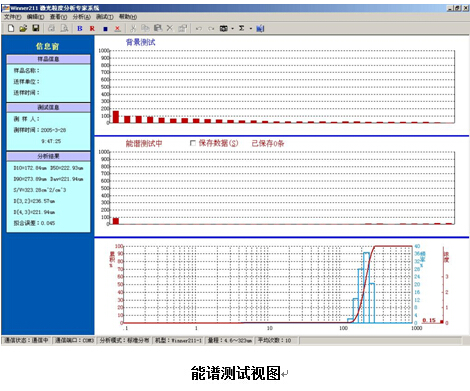Click the red R toolbar button
Screen dimensions: 470x391
coord(92,29)
